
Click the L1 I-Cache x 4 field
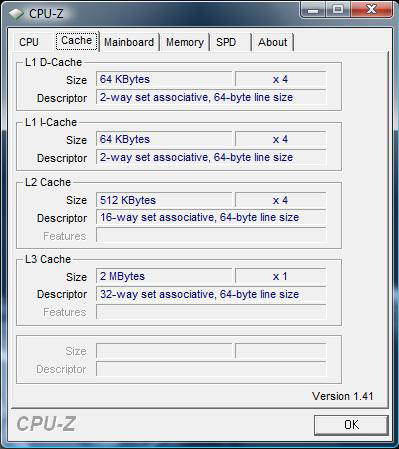pyautogui.click(x=280, y=139)
